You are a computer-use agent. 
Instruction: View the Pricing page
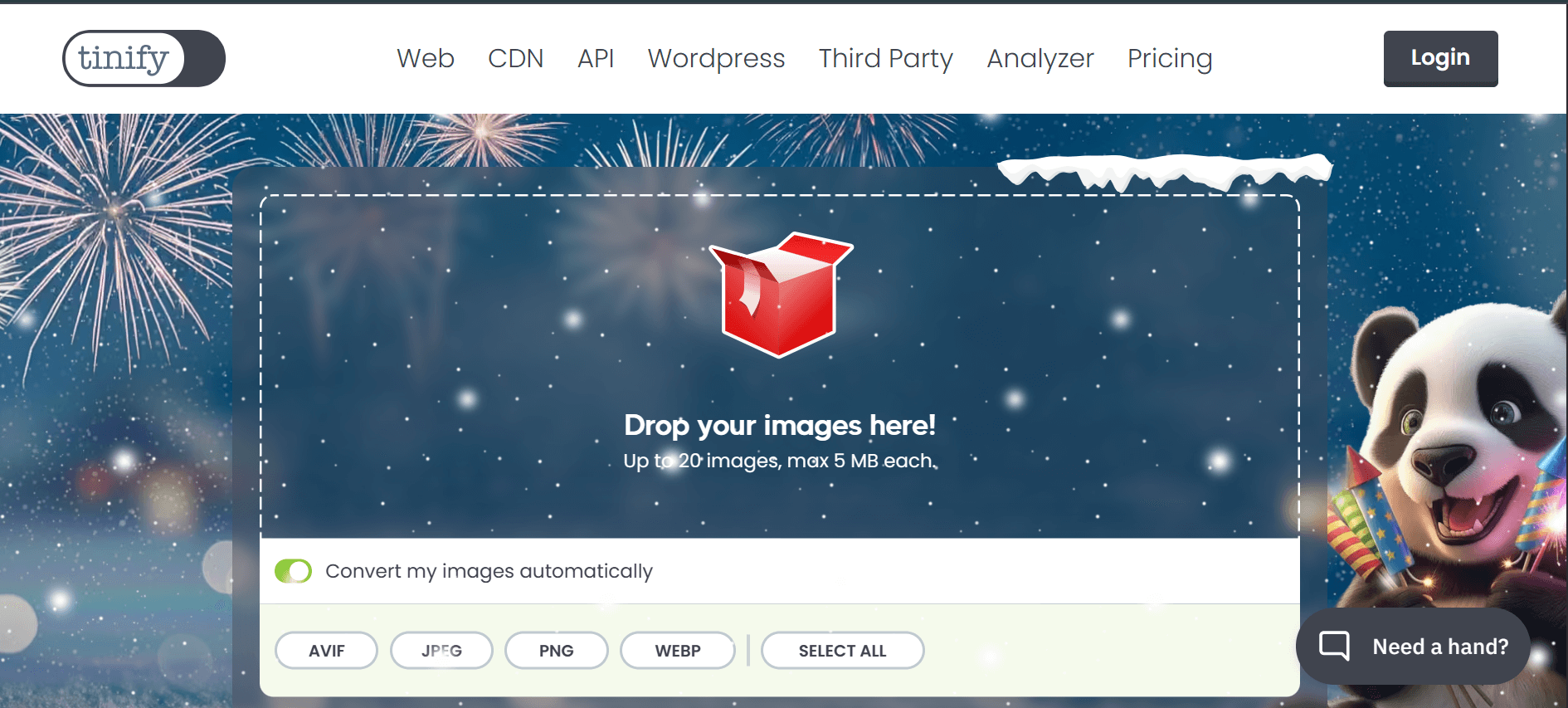[1169, 58]
